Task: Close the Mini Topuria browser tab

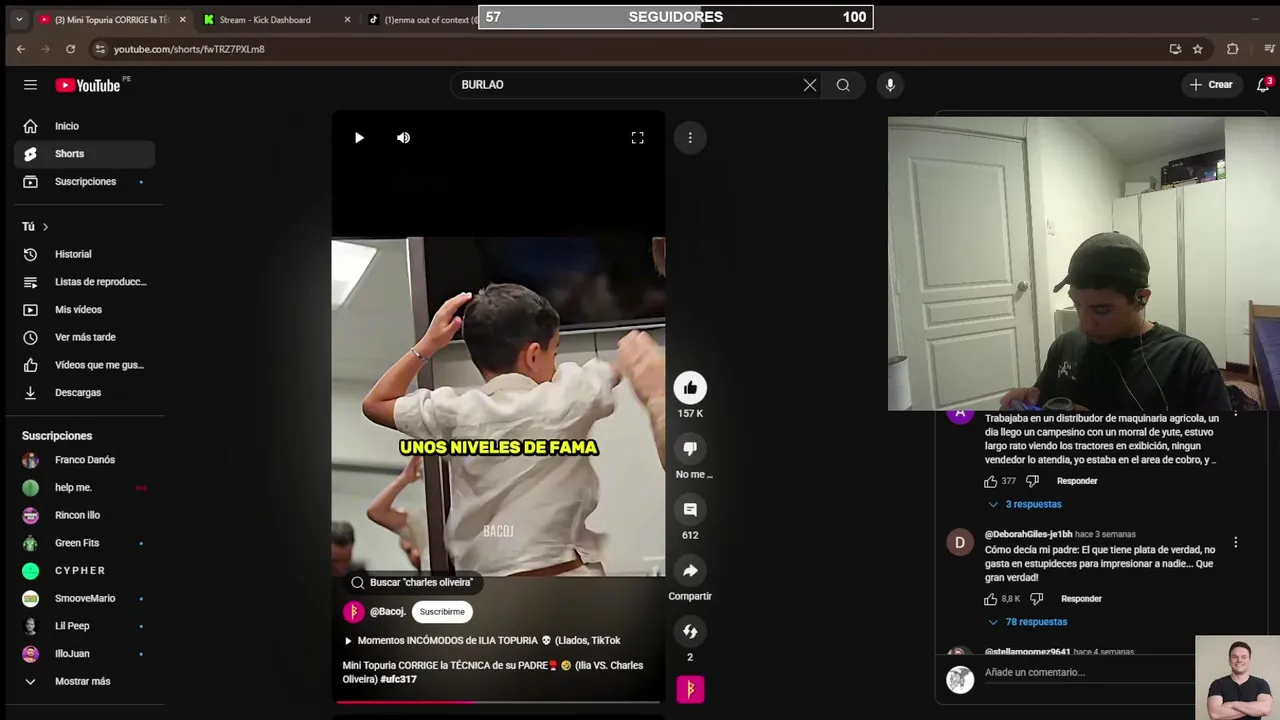Action: point(182,19)
